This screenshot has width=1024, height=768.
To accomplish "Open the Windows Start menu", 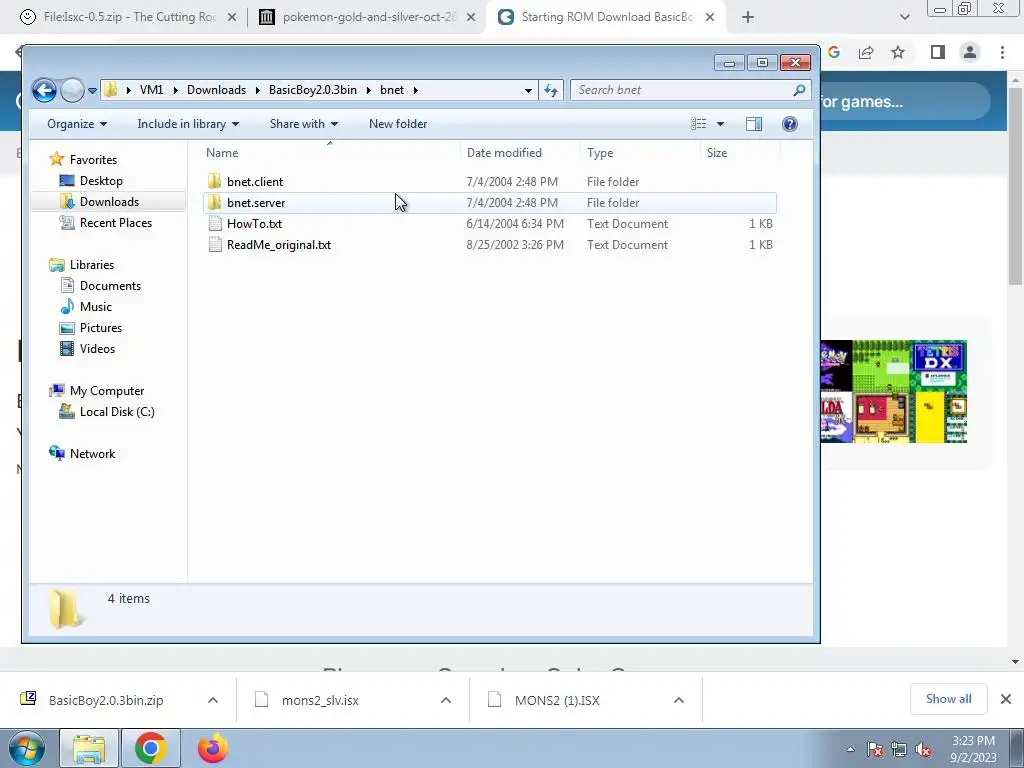I will click(26, 748).
